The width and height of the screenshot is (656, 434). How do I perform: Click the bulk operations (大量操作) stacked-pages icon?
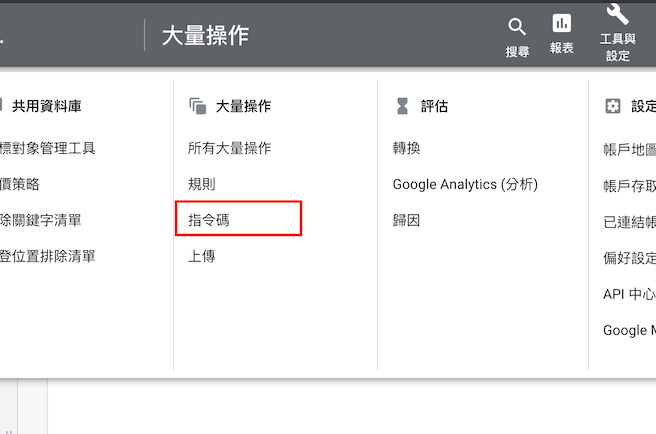point(197,106)
